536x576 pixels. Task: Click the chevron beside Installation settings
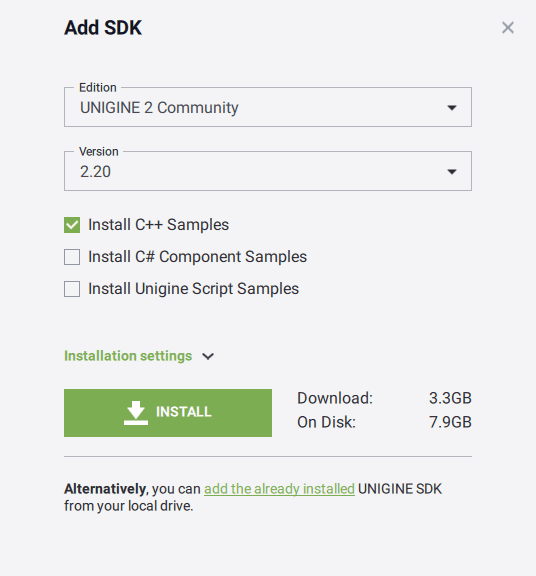[208, 356]
